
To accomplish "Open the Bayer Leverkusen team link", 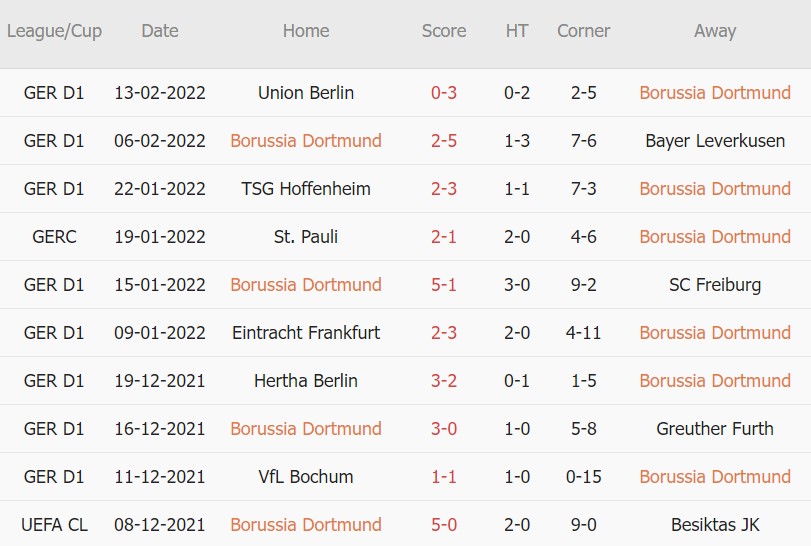I will tap(715, 141).
